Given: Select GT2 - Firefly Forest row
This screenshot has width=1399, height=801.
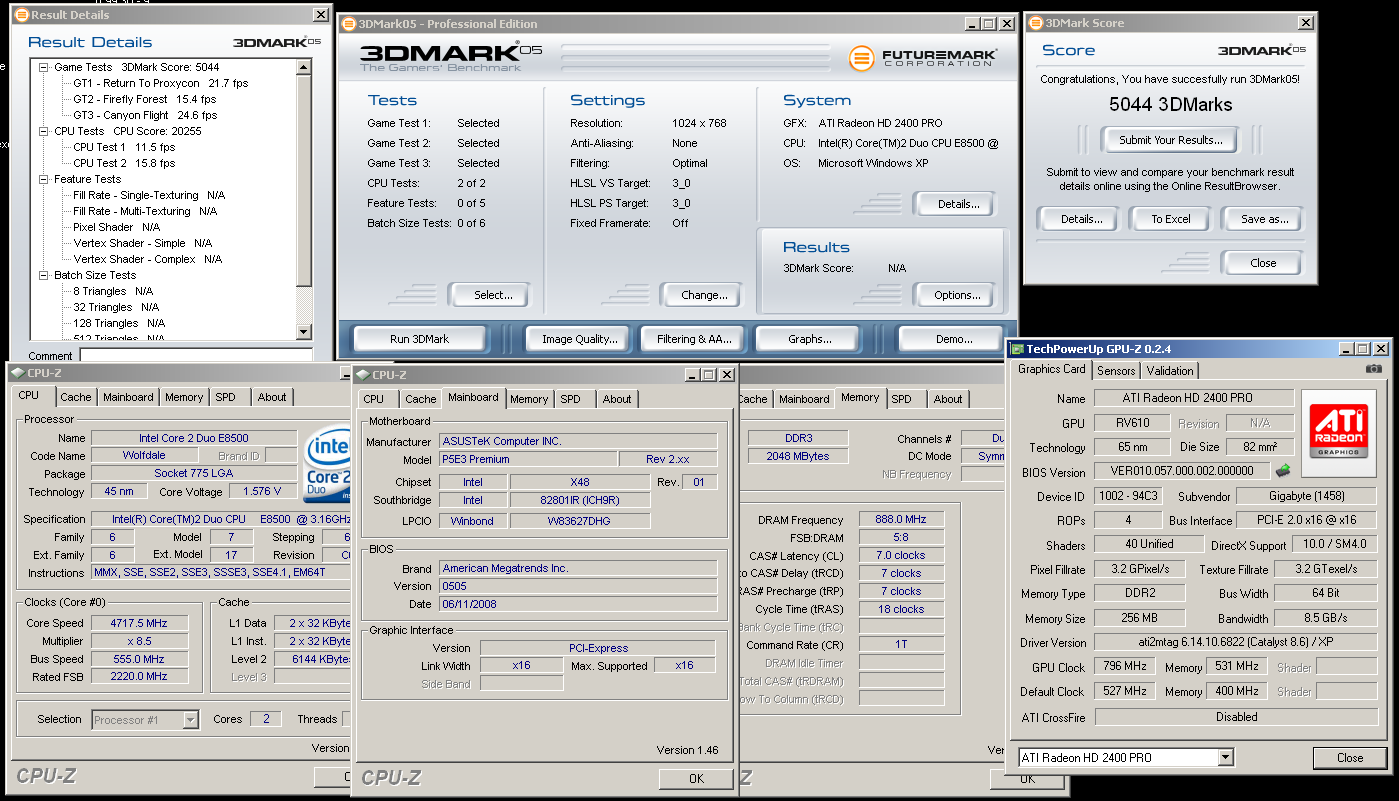Looking at the screenshot, I should click(145, 99).
